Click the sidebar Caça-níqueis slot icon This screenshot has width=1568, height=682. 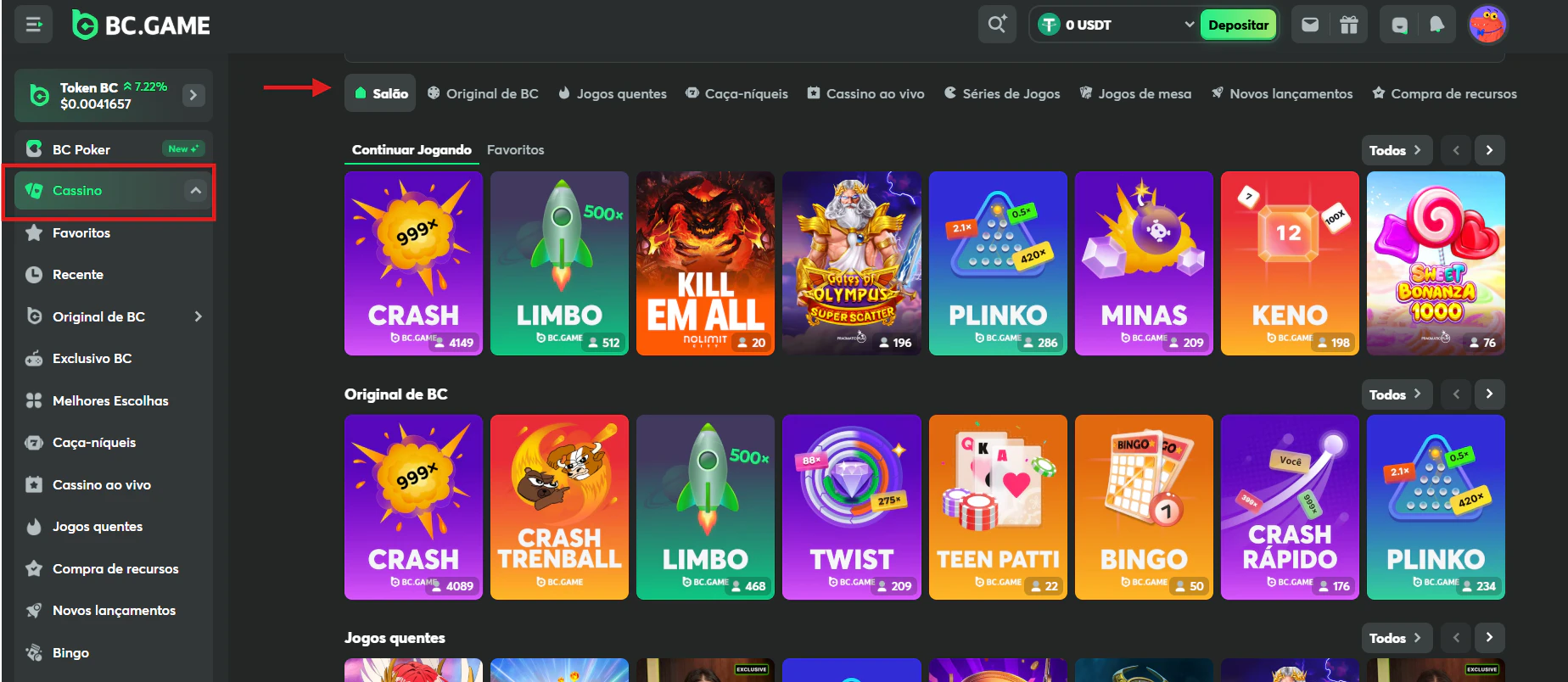34,443
